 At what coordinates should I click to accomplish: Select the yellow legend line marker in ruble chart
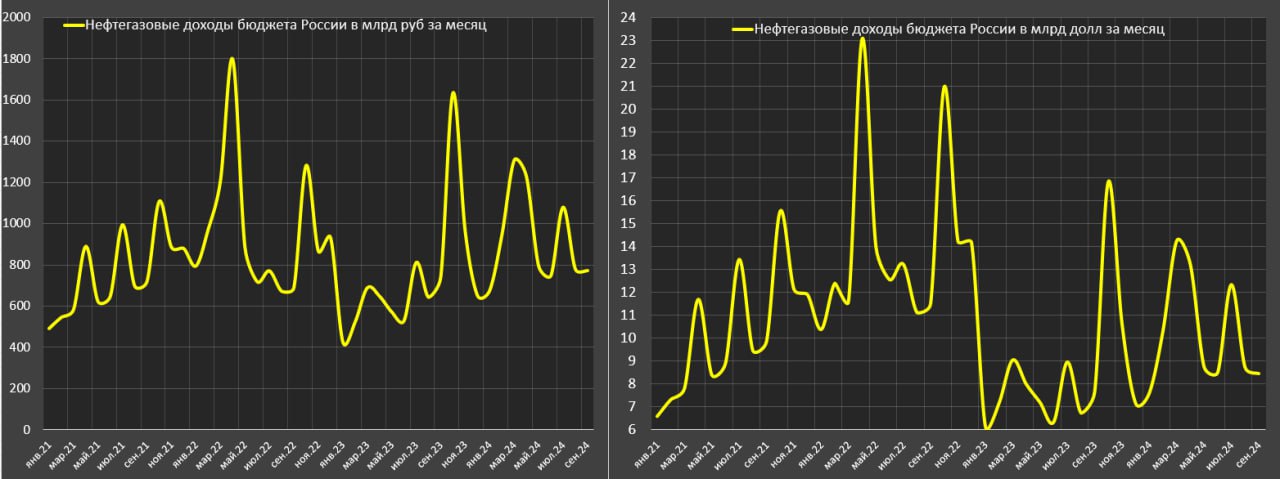[75, 27]
